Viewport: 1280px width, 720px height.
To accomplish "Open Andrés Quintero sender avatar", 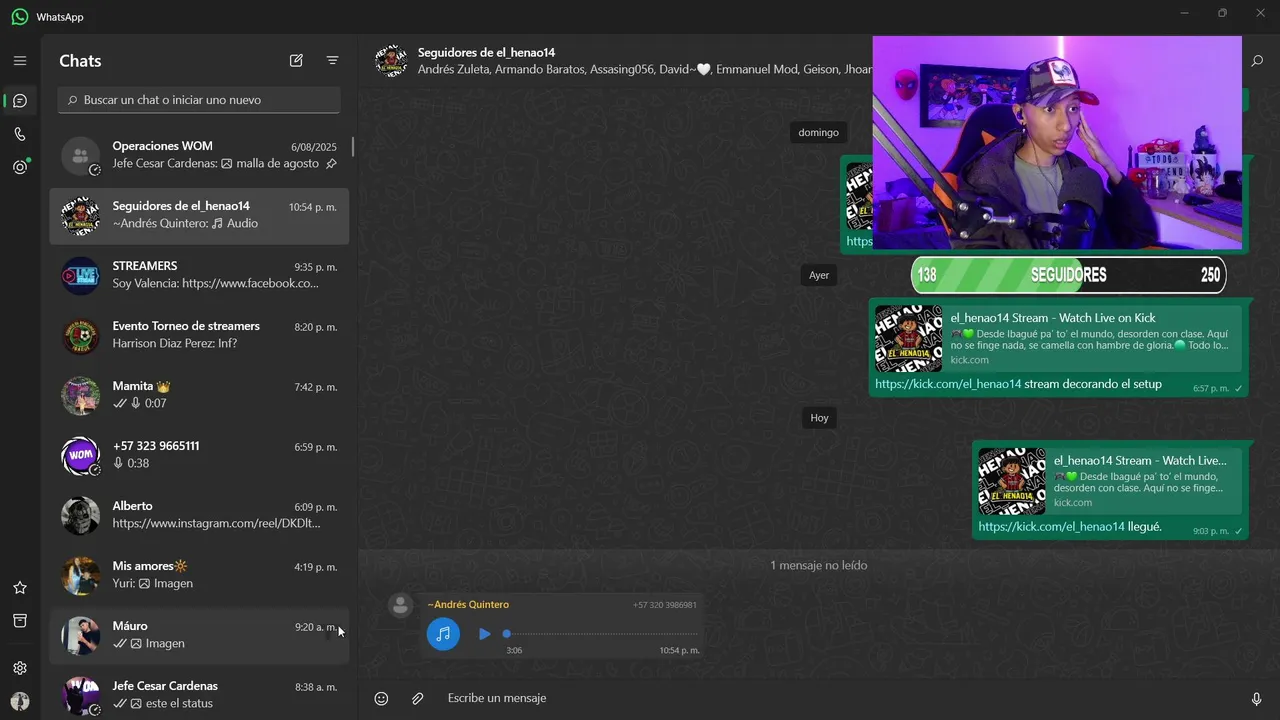I will pyautogui.click(x=401, y=605).
